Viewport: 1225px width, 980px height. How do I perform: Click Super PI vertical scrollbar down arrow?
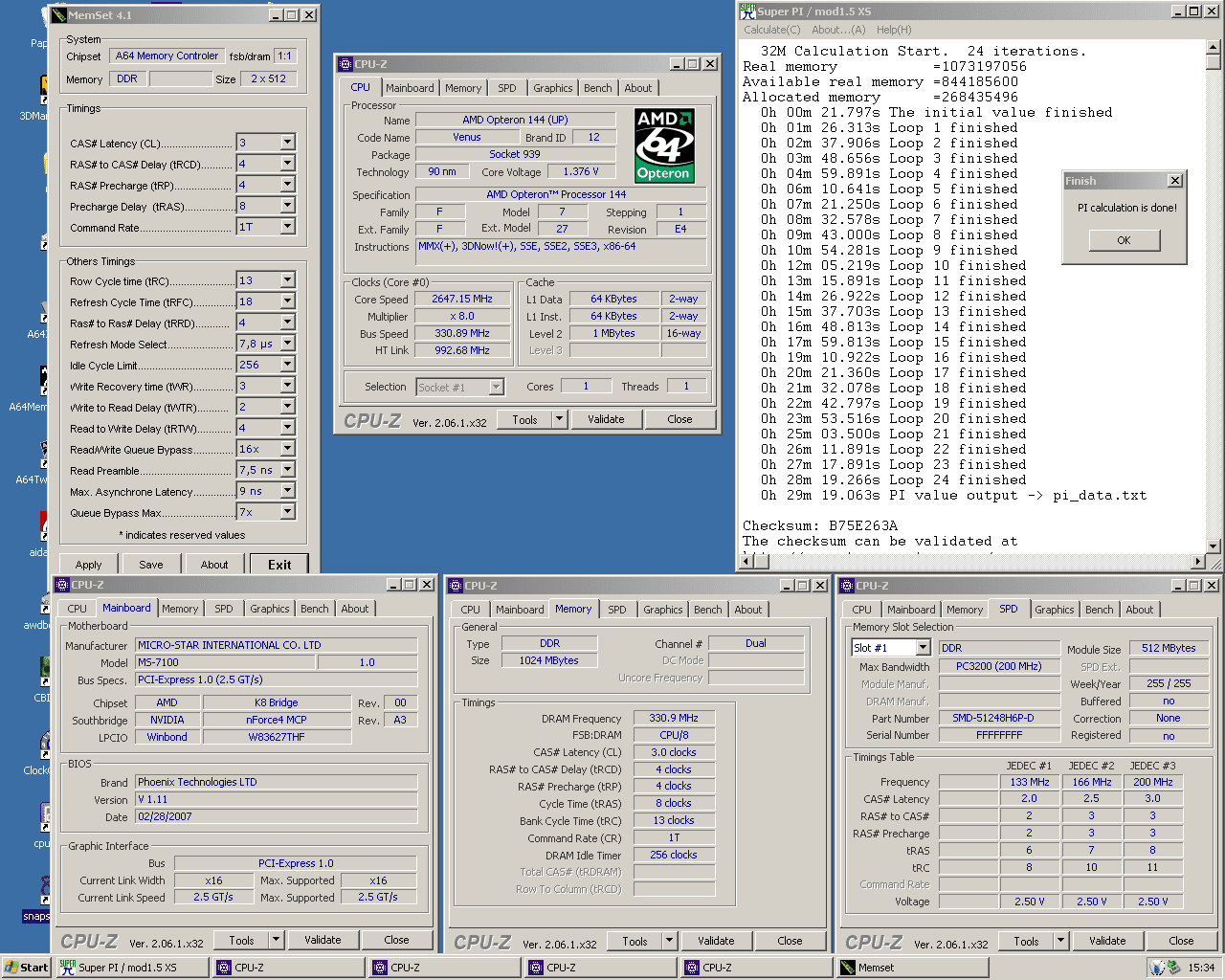[1214, 546]
